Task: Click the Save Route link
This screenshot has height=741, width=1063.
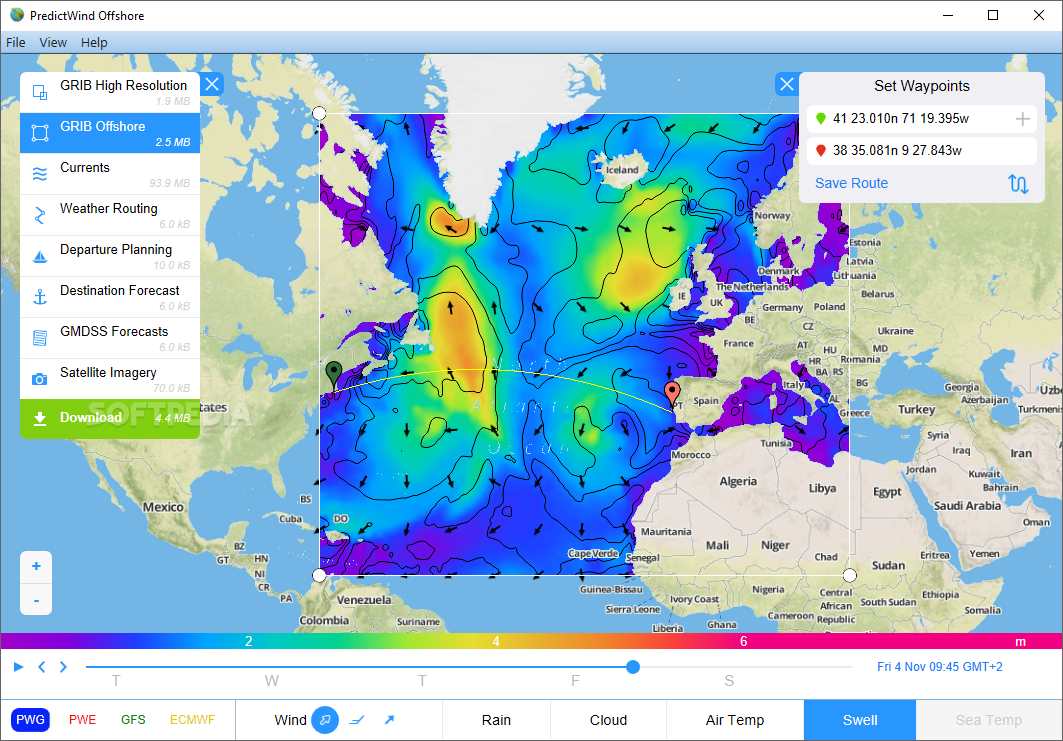Action: click(x=851, y=183)
